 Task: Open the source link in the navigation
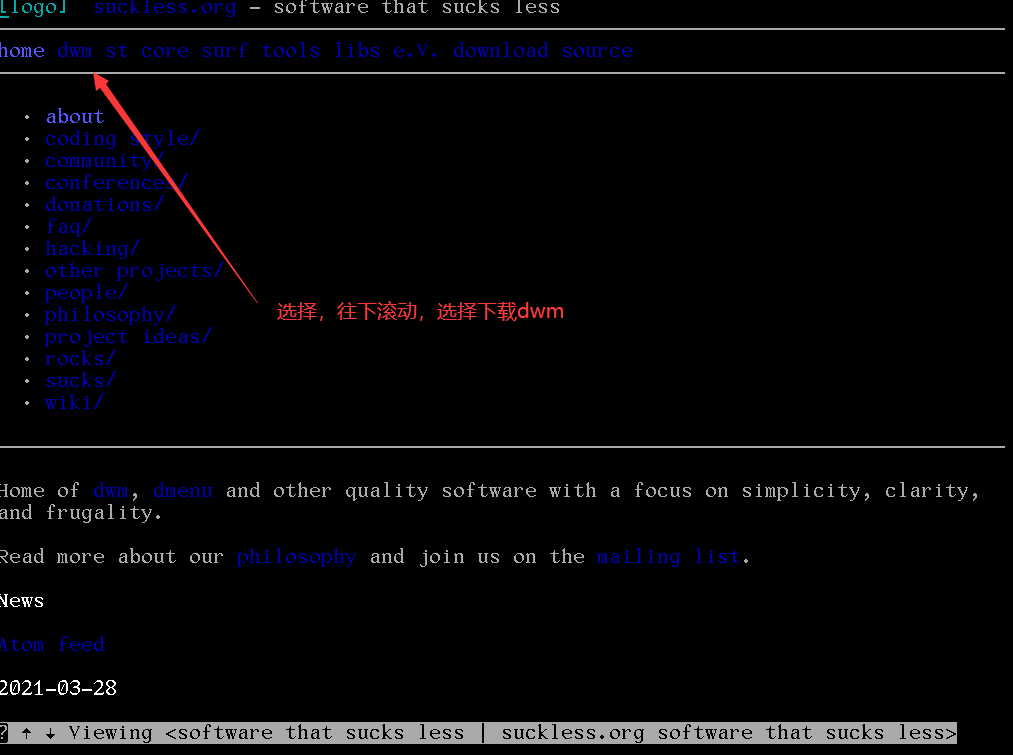(596, 50)
